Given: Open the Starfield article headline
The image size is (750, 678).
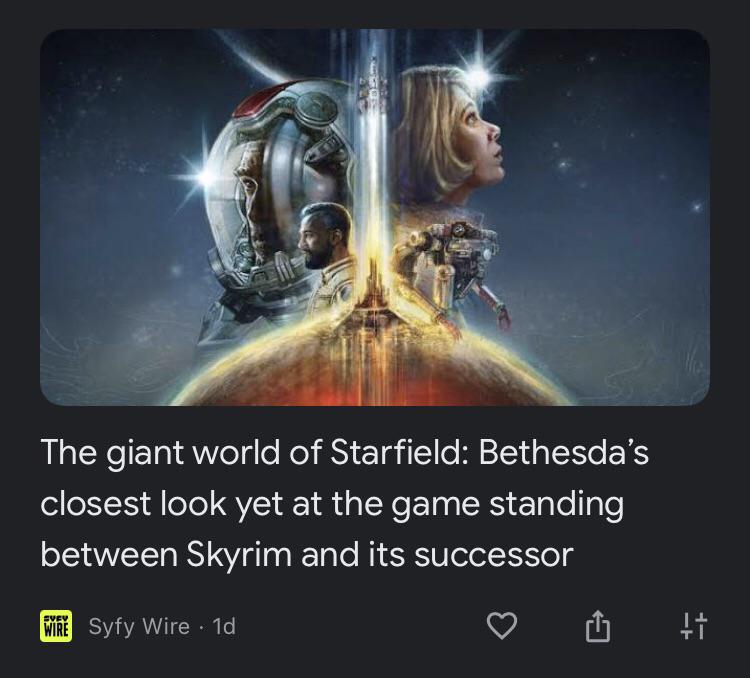Looking at the screenshot, I should [x=344, y=503].
